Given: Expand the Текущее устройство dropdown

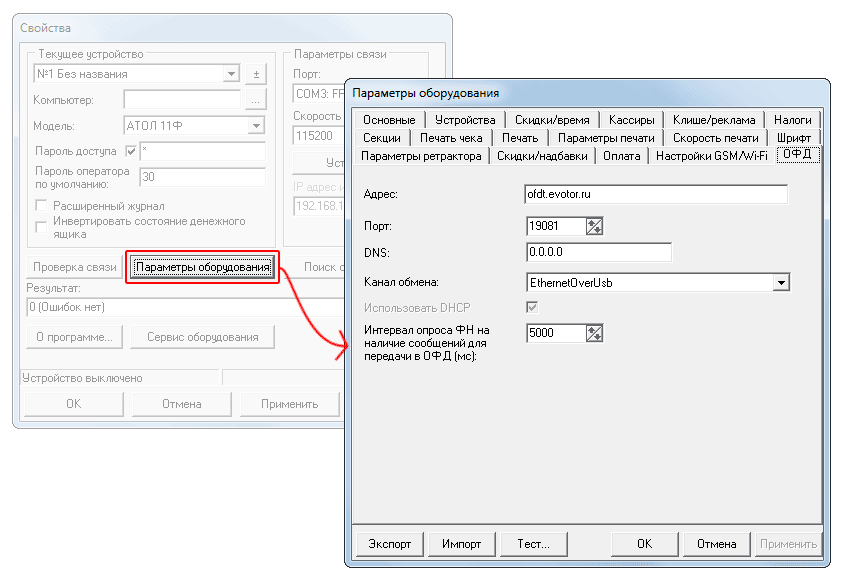Looking at the screenshot, I should pyautogui.click(x=231, y=74).
